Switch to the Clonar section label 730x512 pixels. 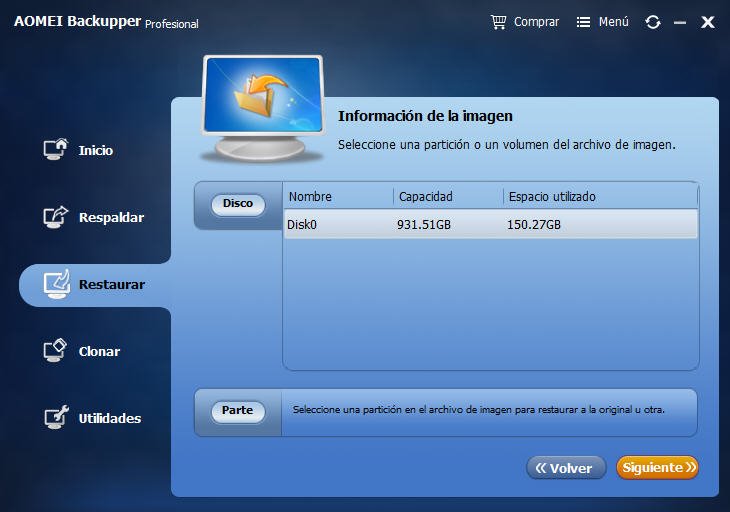point(99,351)
